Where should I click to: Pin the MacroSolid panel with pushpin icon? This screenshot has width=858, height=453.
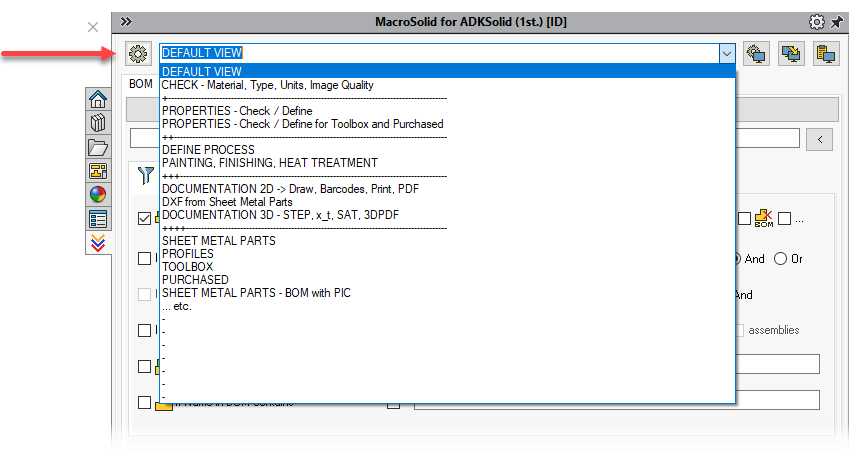837,22
